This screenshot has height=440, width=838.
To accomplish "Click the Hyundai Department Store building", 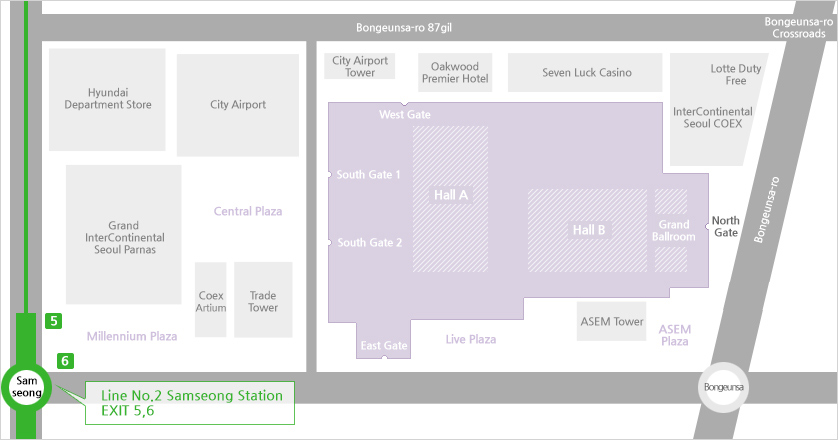I will pos(107,99).
